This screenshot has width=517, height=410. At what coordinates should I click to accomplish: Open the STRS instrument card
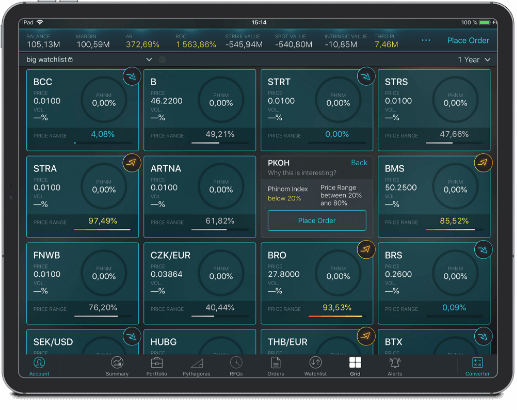pos(434,110)
